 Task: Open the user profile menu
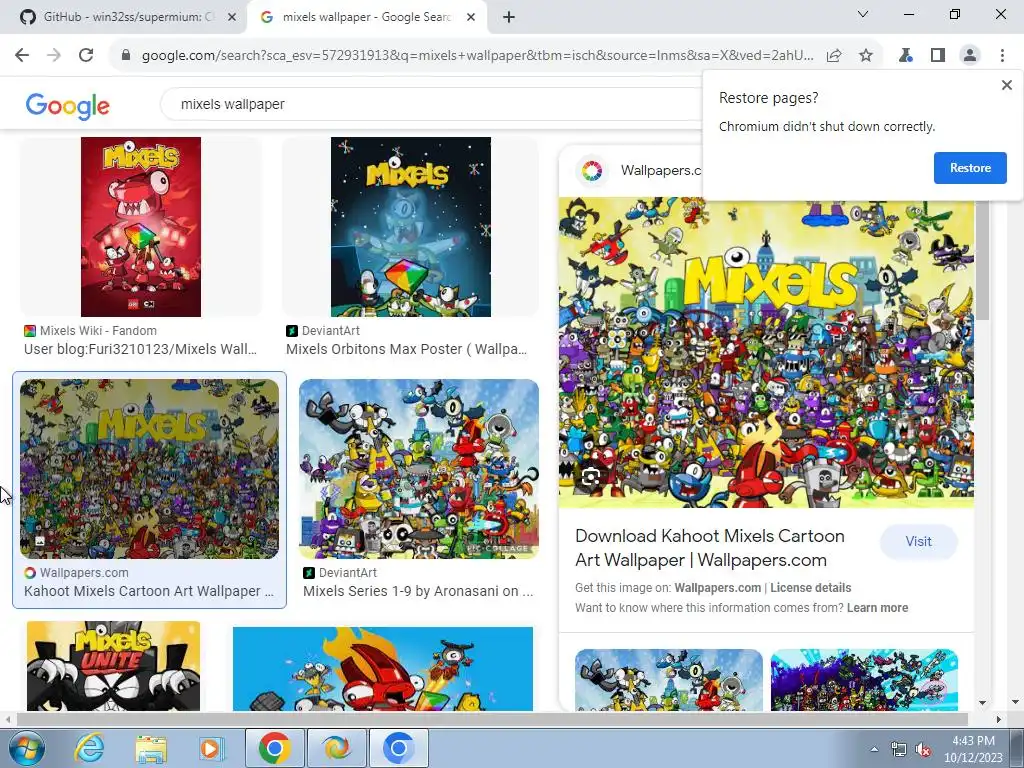[970, 56]
